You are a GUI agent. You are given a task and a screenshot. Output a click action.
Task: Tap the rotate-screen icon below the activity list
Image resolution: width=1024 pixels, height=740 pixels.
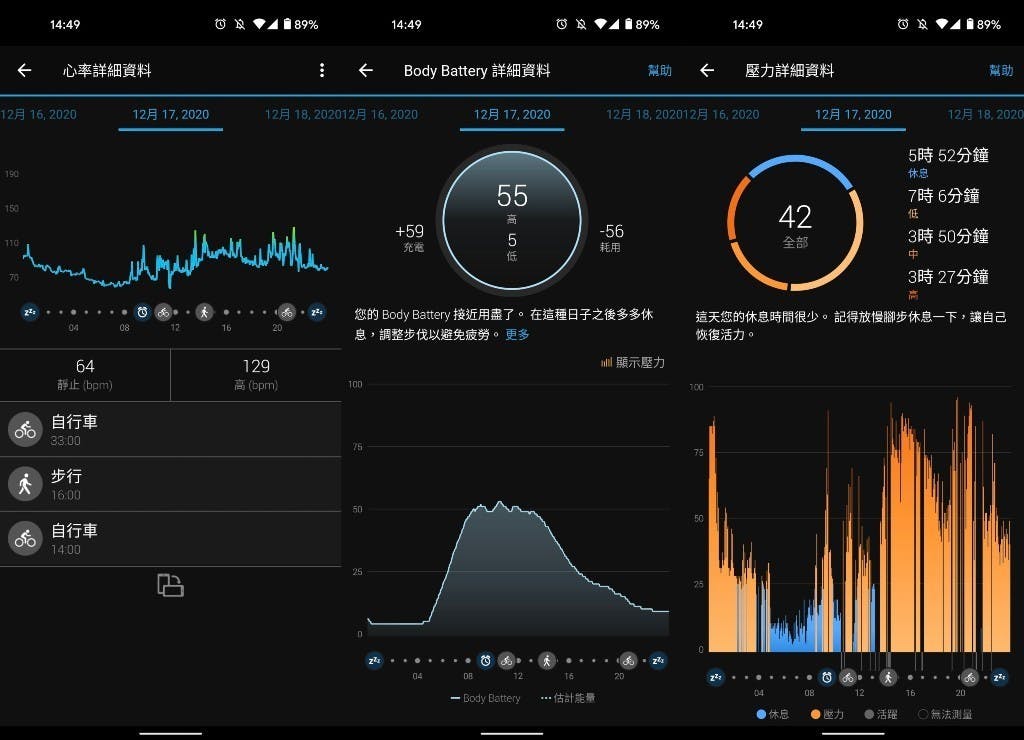coord(170,585)
